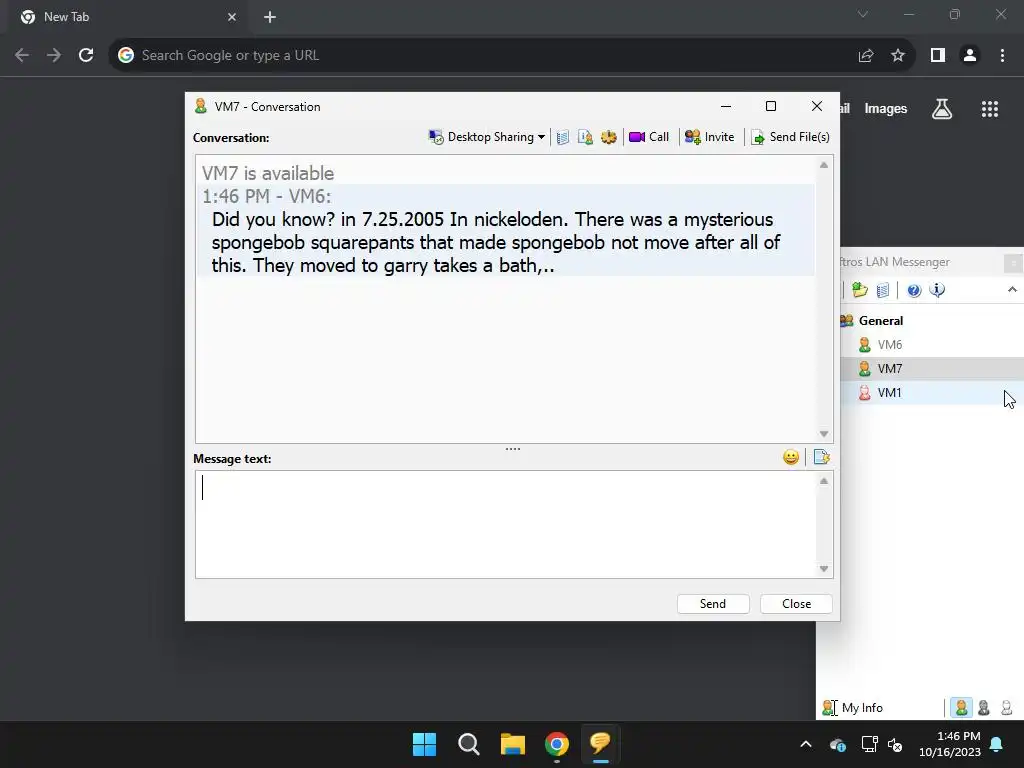Image resolution: width=1024 pixels, height=768 pixels.
Task: Open the about info bubble icon
Action: (x=937, y=290)
